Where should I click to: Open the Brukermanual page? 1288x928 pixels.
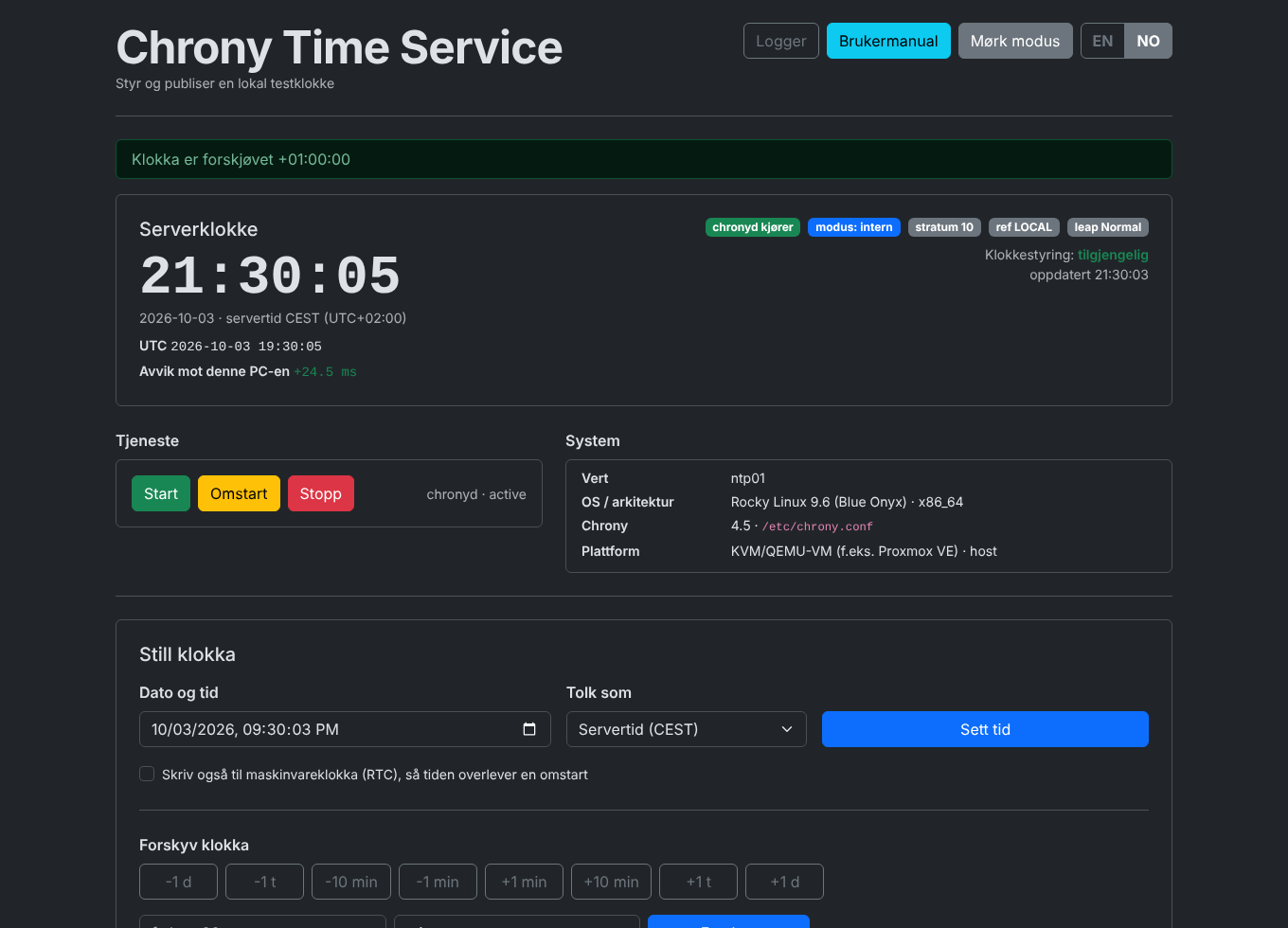click(888, 41)
